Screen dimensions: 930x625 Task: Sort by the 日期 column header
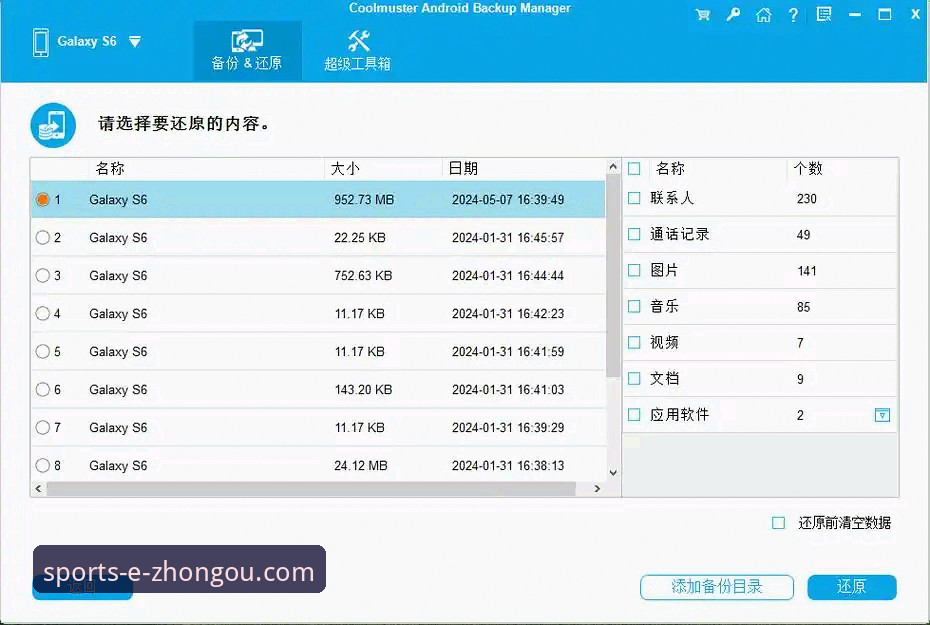[524, 169]
